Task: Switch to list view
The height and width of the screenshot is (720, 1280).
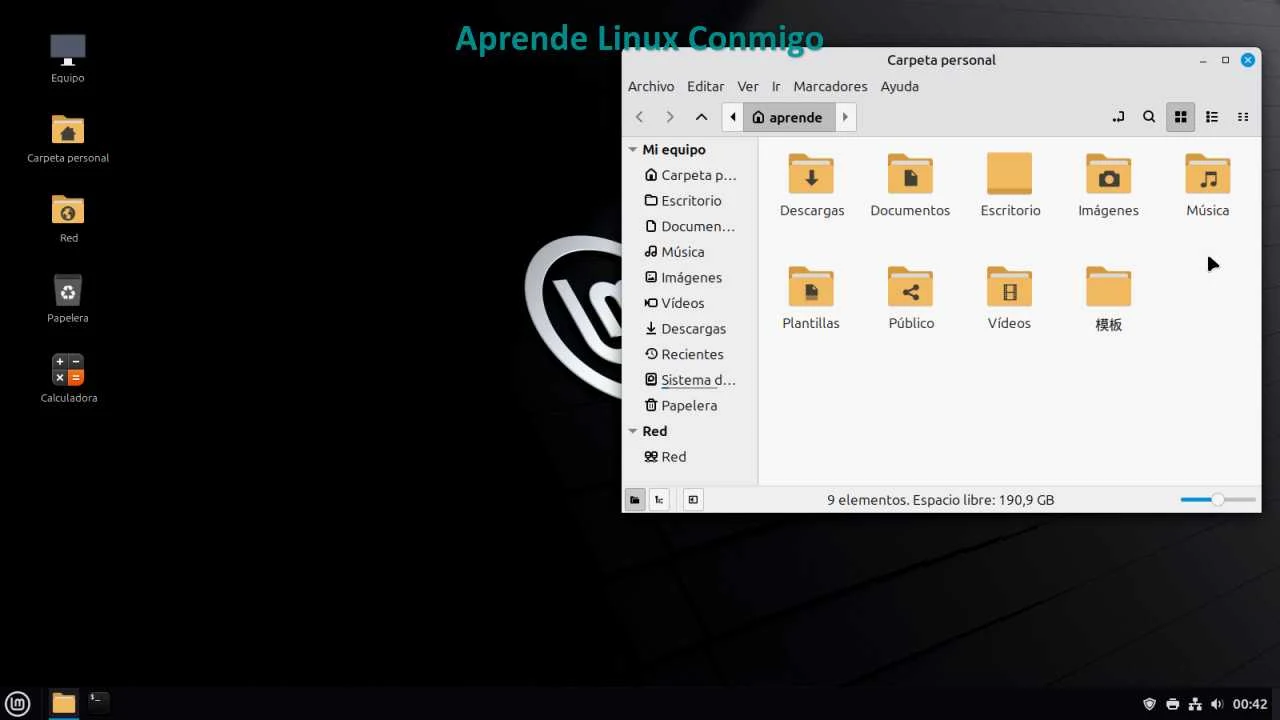Action: tap(1211, 117)
